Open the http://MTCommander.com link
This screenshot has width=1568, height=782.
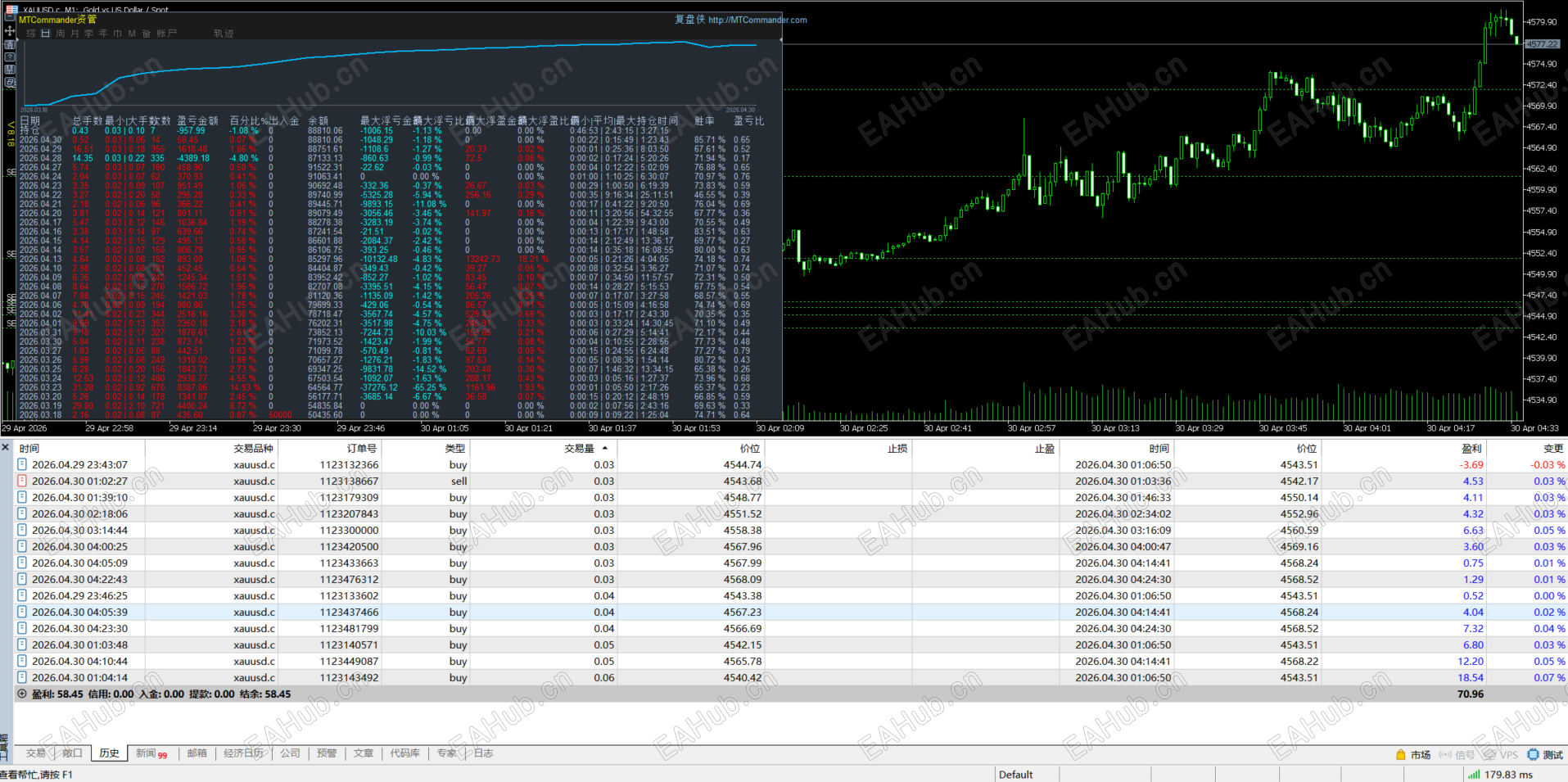757,20
